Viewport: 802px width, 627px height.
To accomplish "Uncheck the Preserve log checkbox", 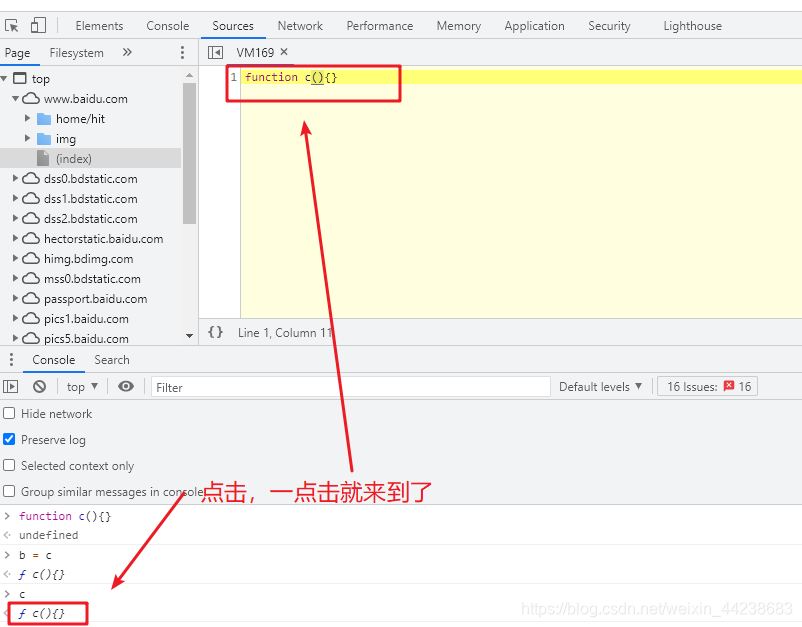I will [x=9, y=439].
